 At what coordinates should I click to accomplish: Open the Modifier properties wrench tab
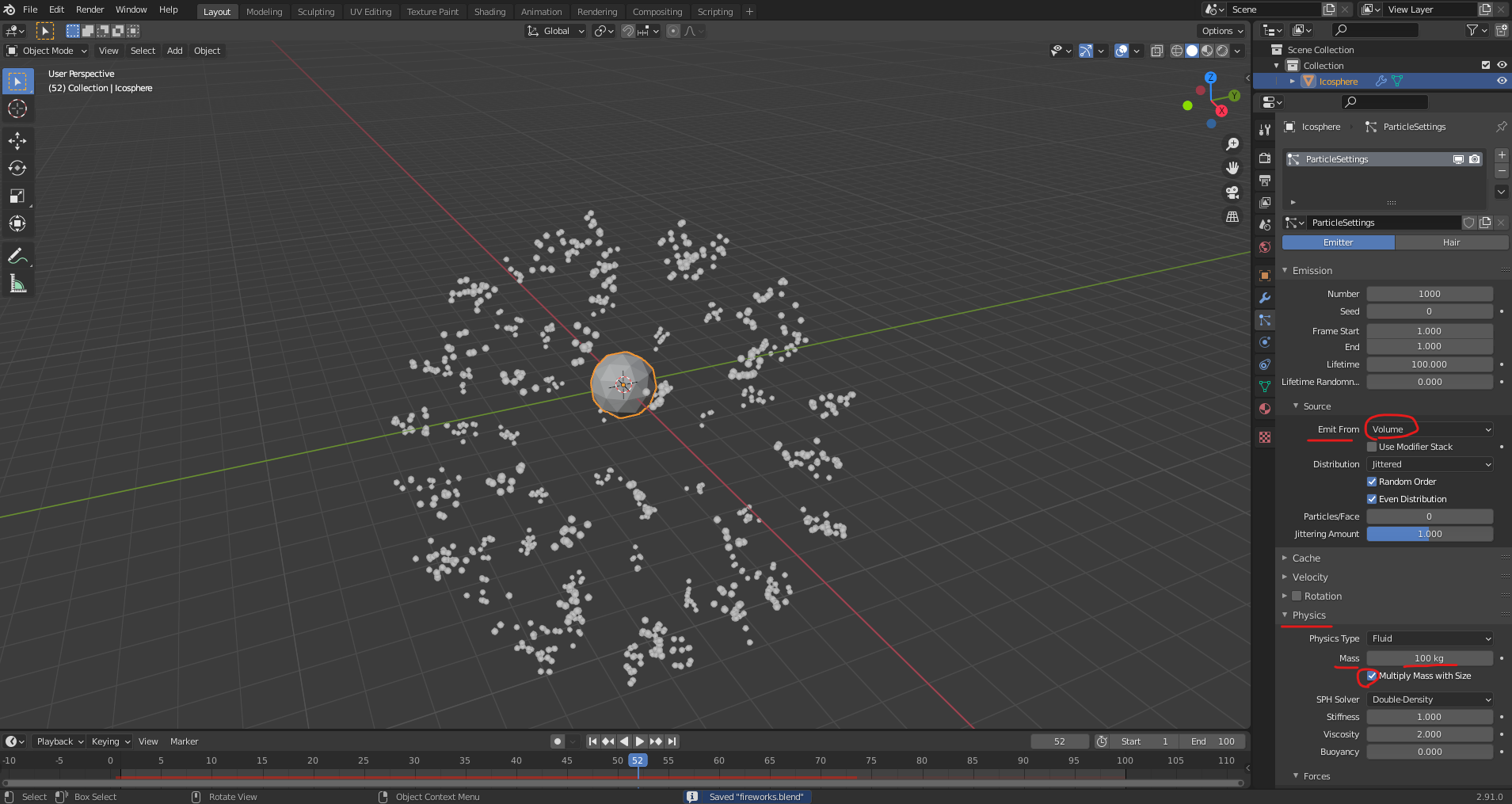pyautogui.click(x=1265, y=298)
